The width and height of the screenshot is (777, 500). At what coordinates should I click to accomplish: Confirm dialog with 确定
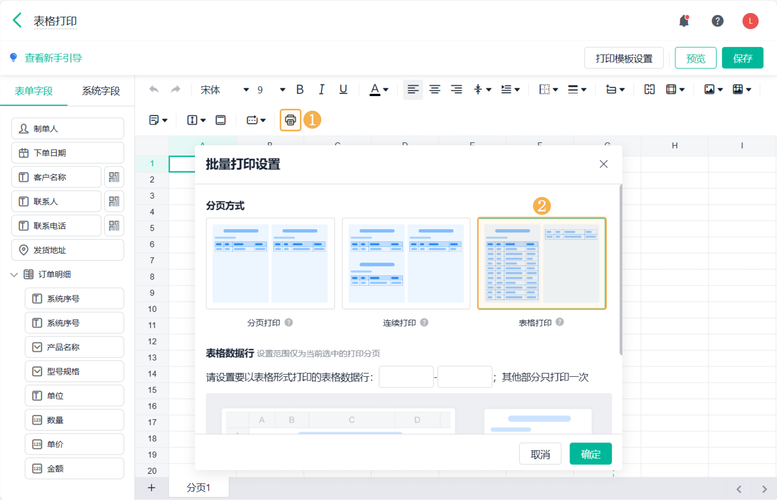pyautogui.click(x=591, y=454)
